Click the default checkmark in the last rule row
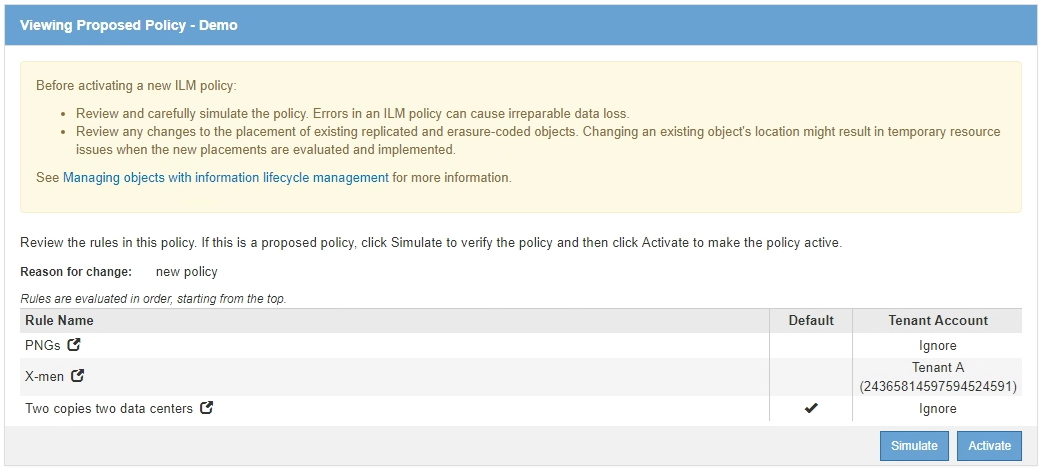This screenshot has width=1042, height=469. [811, 408]
